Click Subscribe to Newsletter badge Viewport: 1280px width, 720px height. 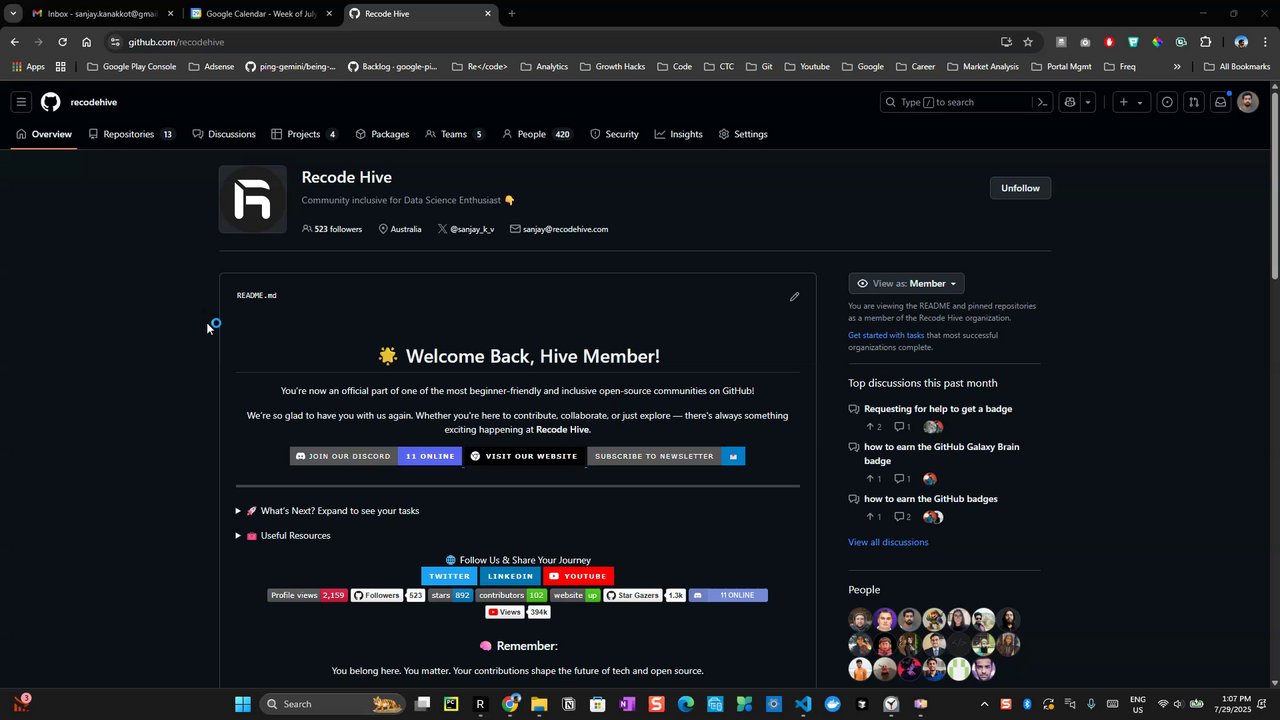pyautogui.click(x=666, y=456)
